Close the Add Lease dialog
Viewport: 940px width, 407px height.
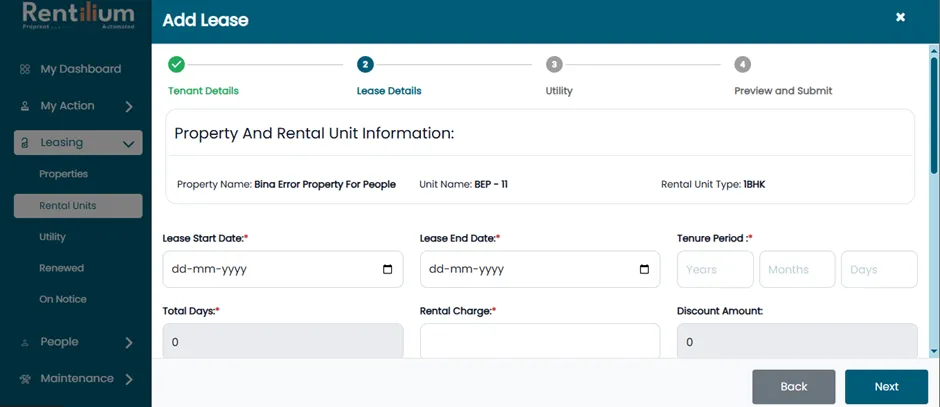click(x=900, y=17)
